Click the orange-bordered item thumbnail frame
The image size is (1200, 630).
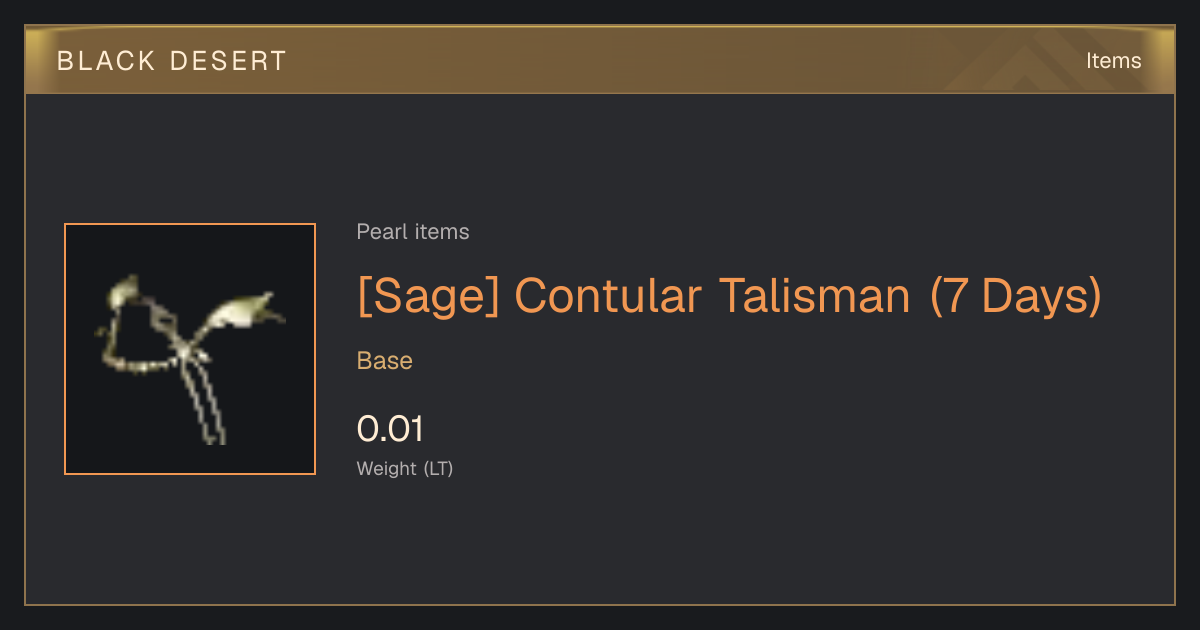[190, 349]
